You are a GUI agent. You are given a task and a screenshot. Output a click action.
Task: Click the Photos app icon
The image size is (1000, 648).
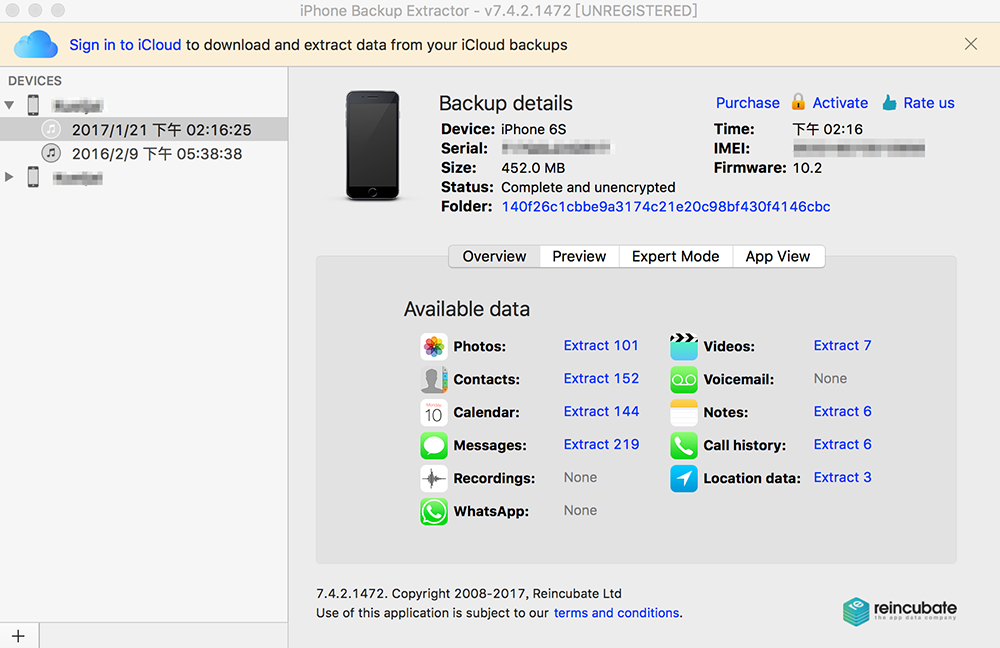pos(434,346)
